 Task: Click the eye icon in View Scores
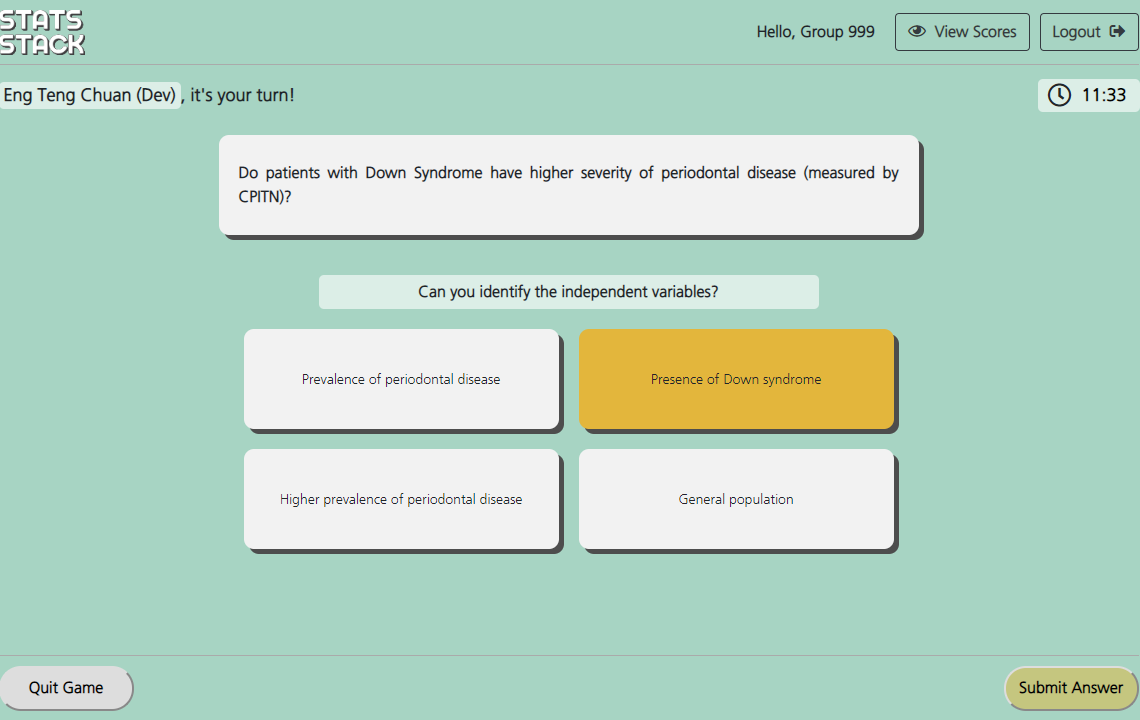click(916, 32)
